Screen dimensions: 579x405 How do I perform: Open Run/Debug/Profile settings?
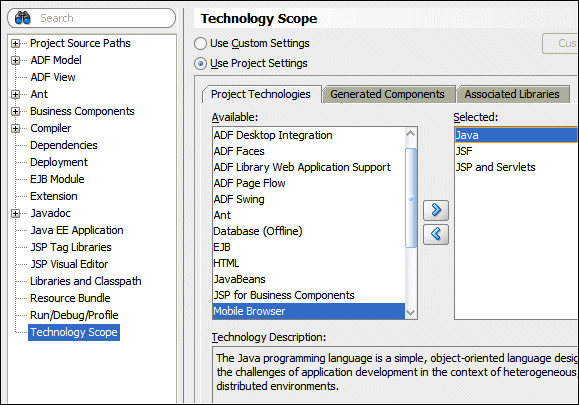(x=74, y=315)
